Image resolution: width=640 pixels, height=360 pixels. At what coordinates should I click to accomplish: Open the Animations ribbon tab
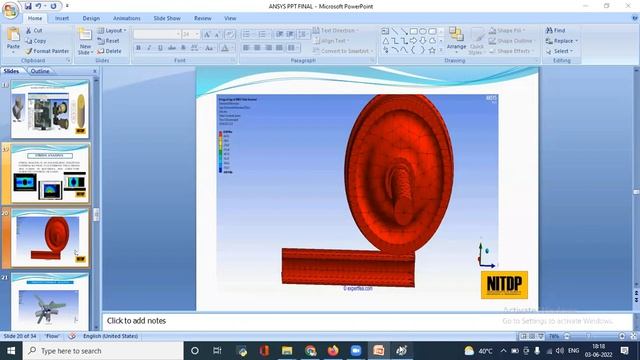pos(127,18)
